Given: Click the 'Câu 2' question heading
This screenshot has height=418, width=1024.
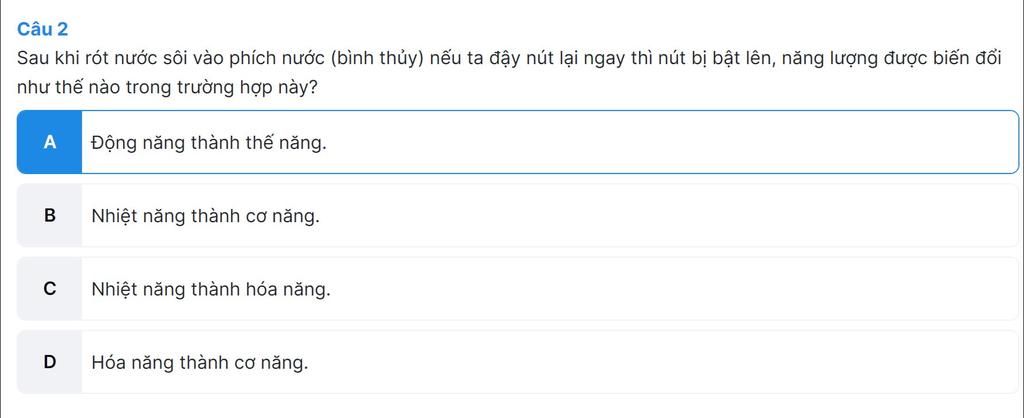Looking at the screenshot, I should pos(42,29).
